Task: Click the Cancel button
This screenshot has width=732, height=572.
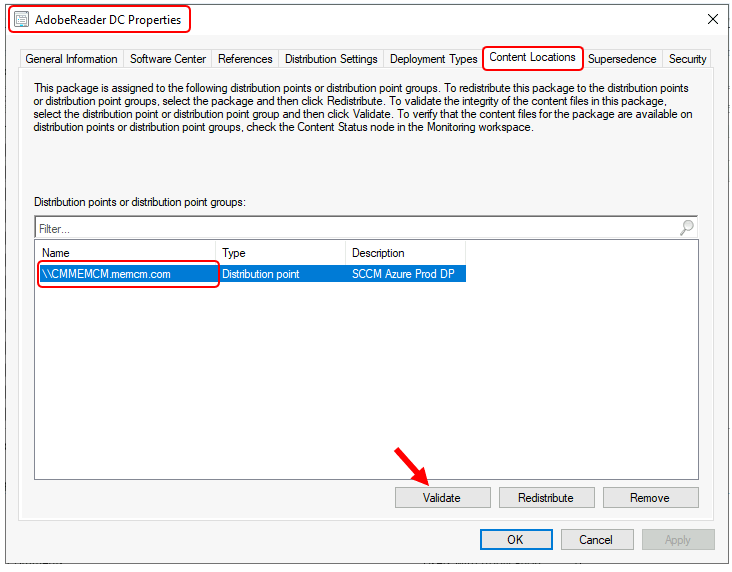Action: click(x=597, y=540)
